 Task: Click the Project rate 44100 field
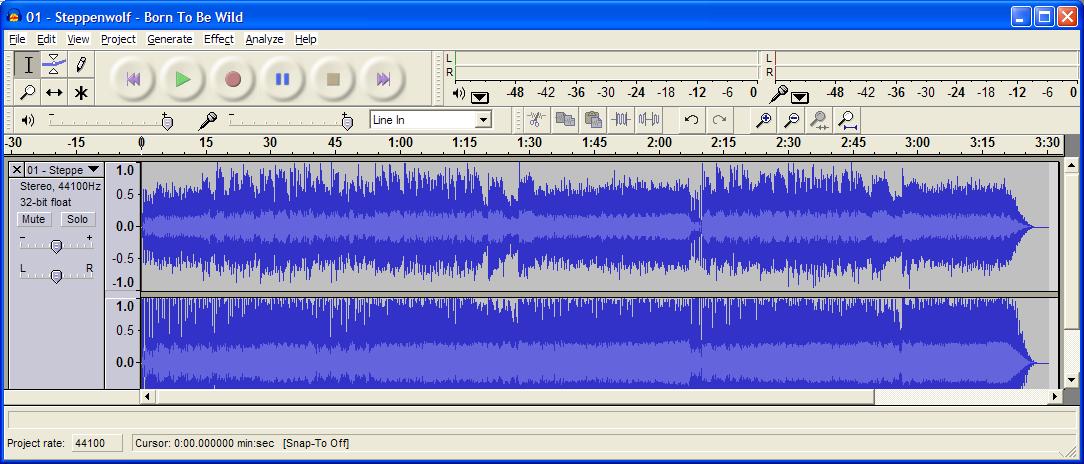97,443
